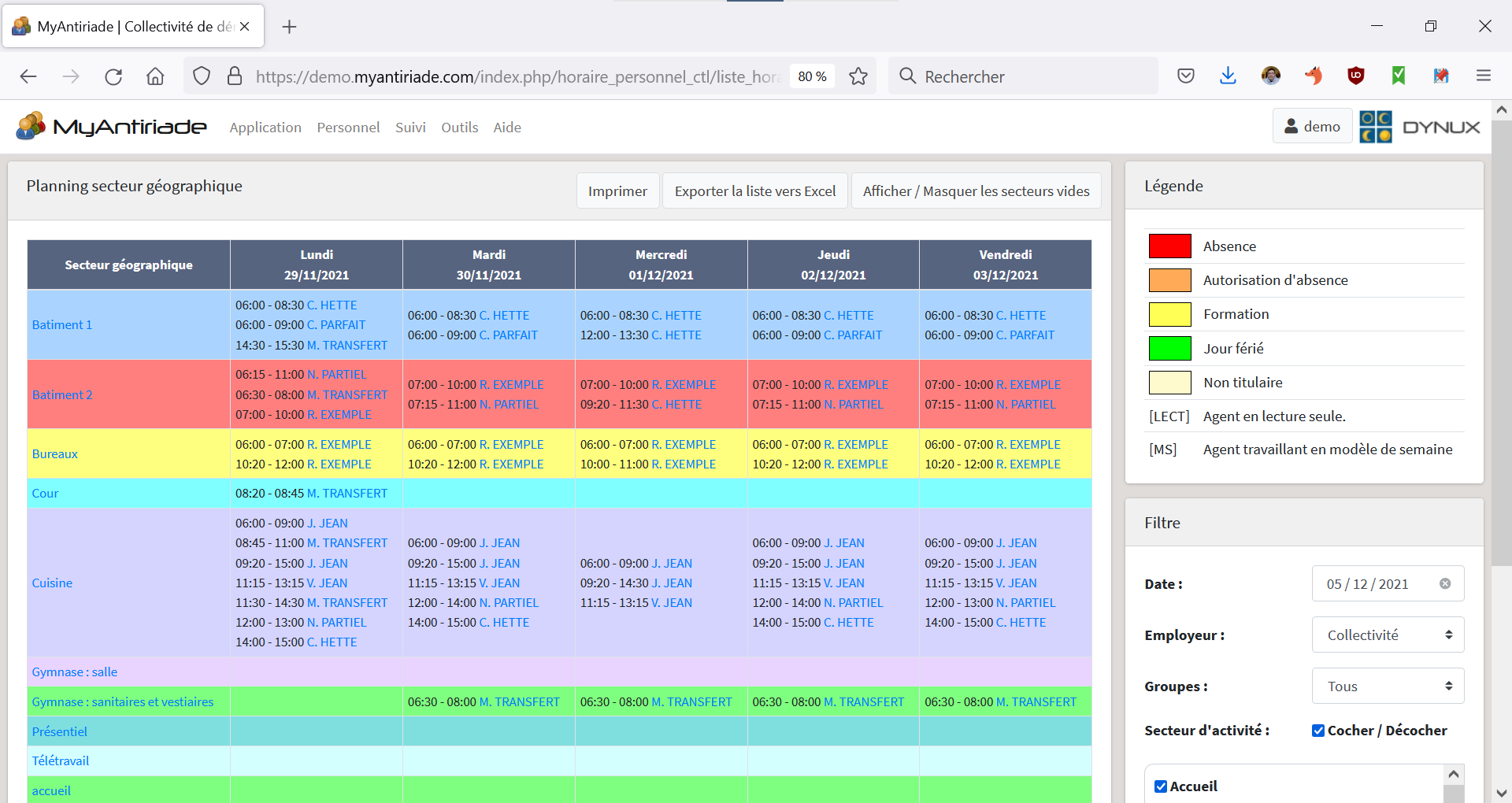Clear the date field with the x icon

tap(1445, 583)
